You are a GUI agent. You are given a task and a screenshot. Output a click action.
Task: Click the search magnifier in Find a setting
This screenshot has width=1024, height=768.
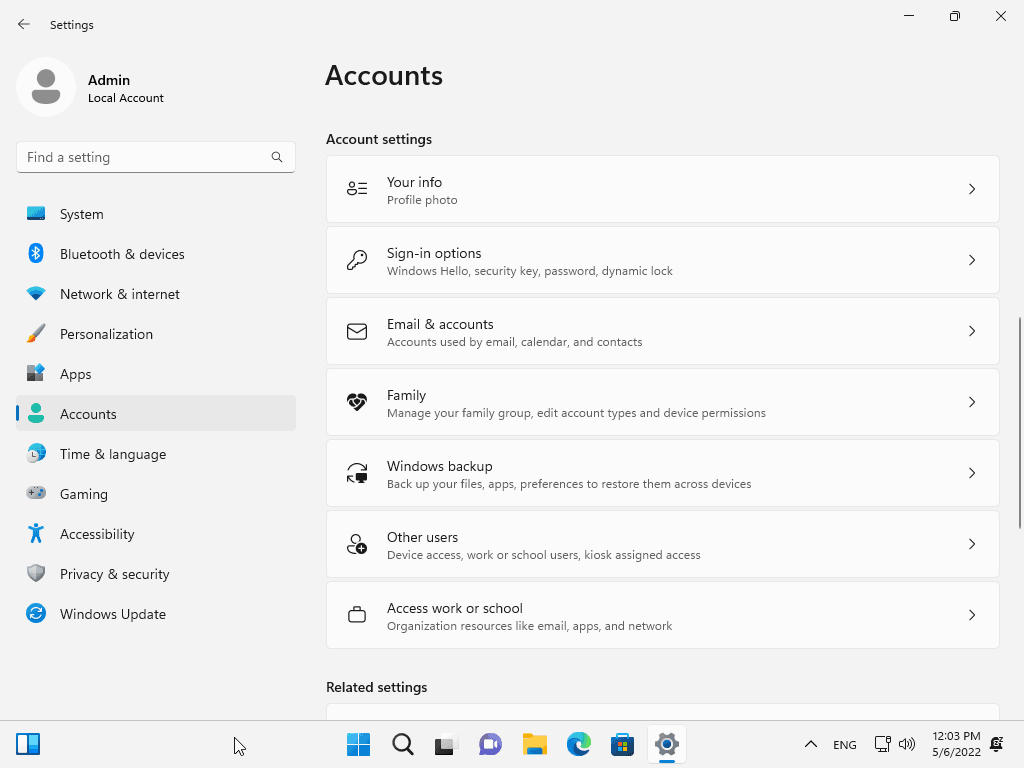tap(276, 157)
